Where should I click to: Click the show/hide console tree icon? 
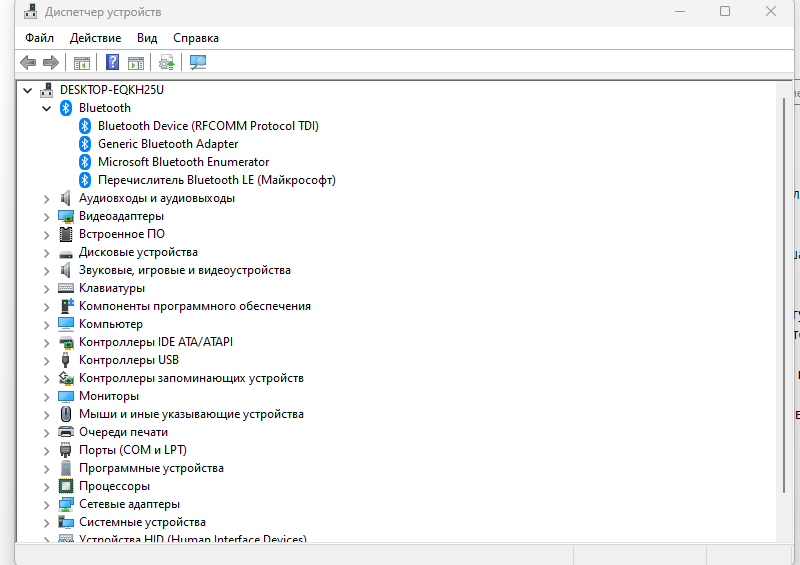pos(82,63)
